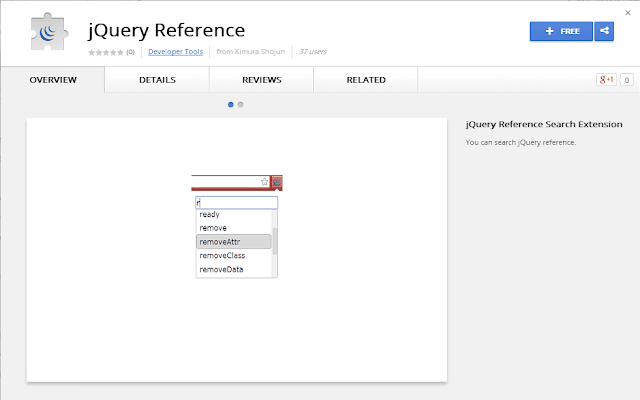Image resolution: width=640 pixels, height=400 pixels.
Task: Click the jQuery Reference puzzle piece icon
Action: (x=49, y=32)
